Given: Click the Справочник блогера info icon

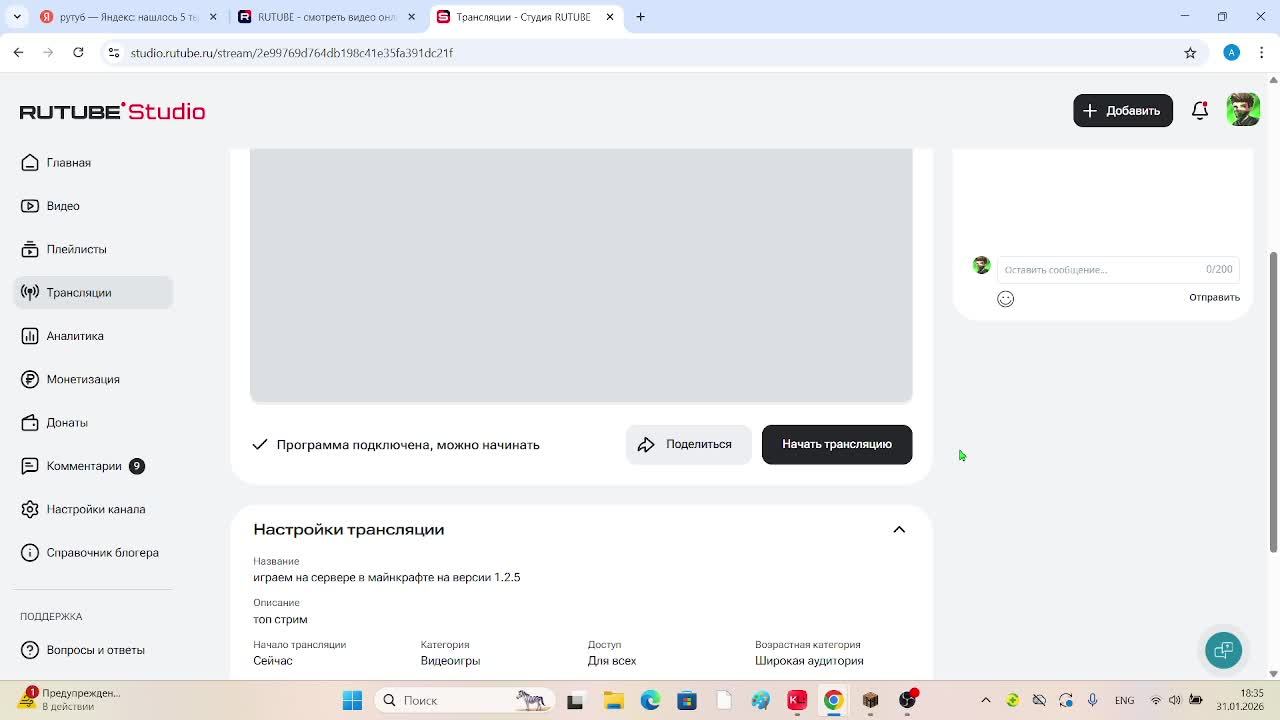Looking at the screenshot, I should point(30,553).
